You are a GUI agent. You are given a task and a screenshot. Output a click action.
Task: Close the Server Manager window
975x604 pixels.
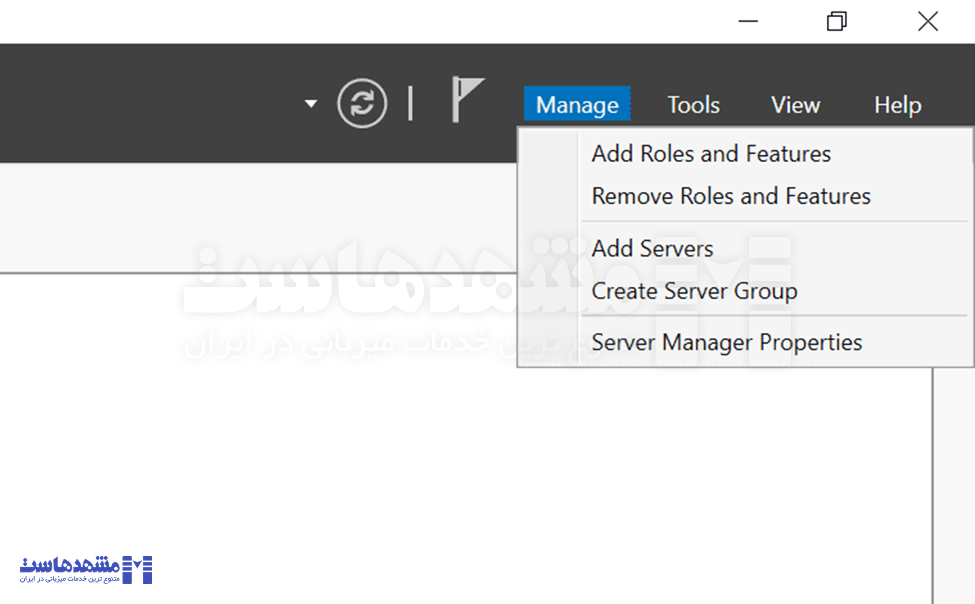928,21
